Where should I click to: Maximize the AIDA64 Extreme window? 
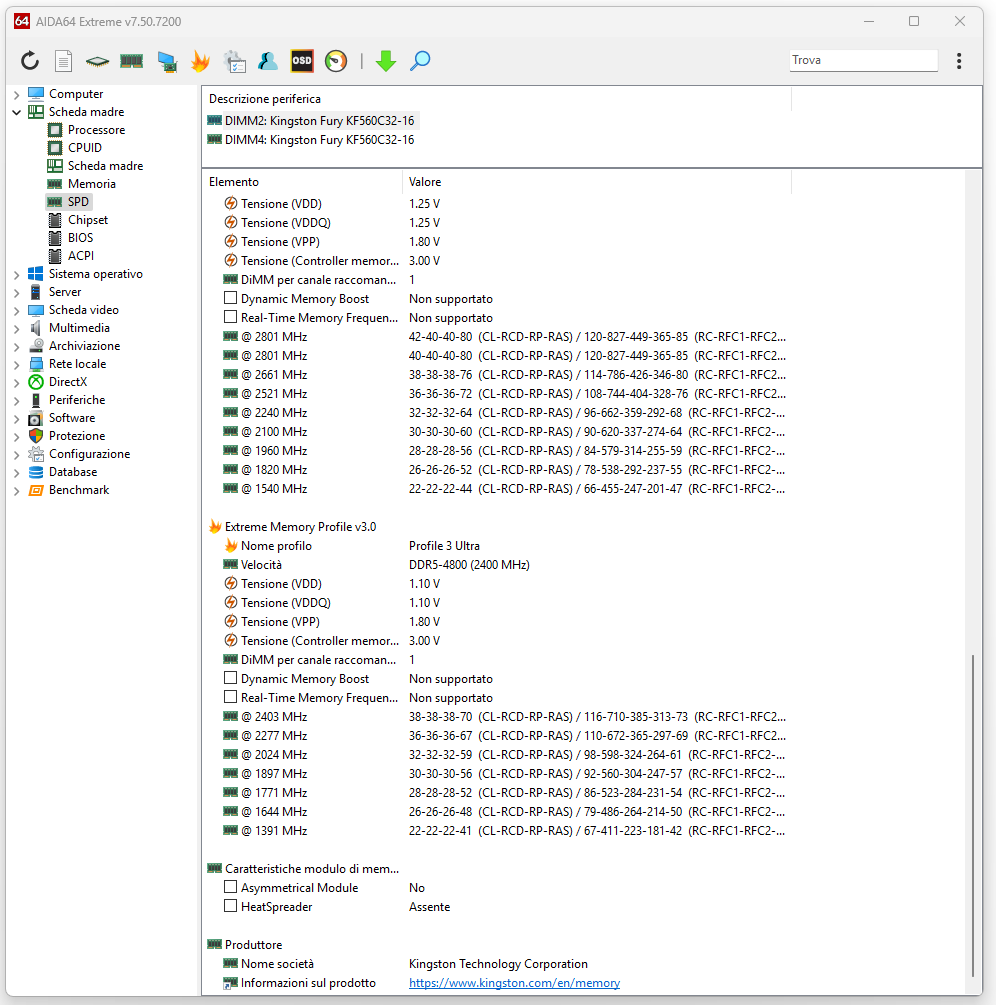point(914,21)
